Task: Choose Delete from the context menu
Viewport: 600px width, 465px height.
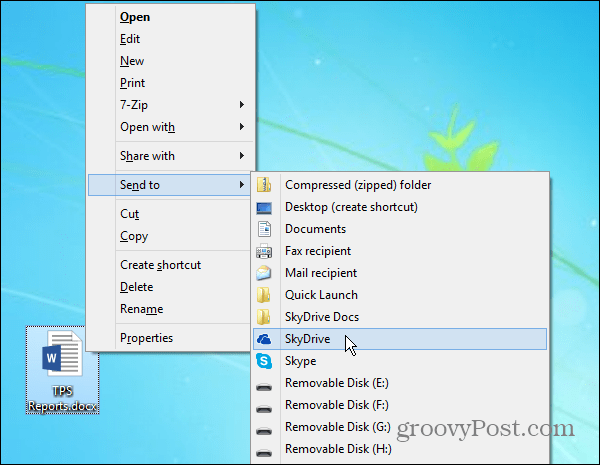Action: click(x=169, y=287)
